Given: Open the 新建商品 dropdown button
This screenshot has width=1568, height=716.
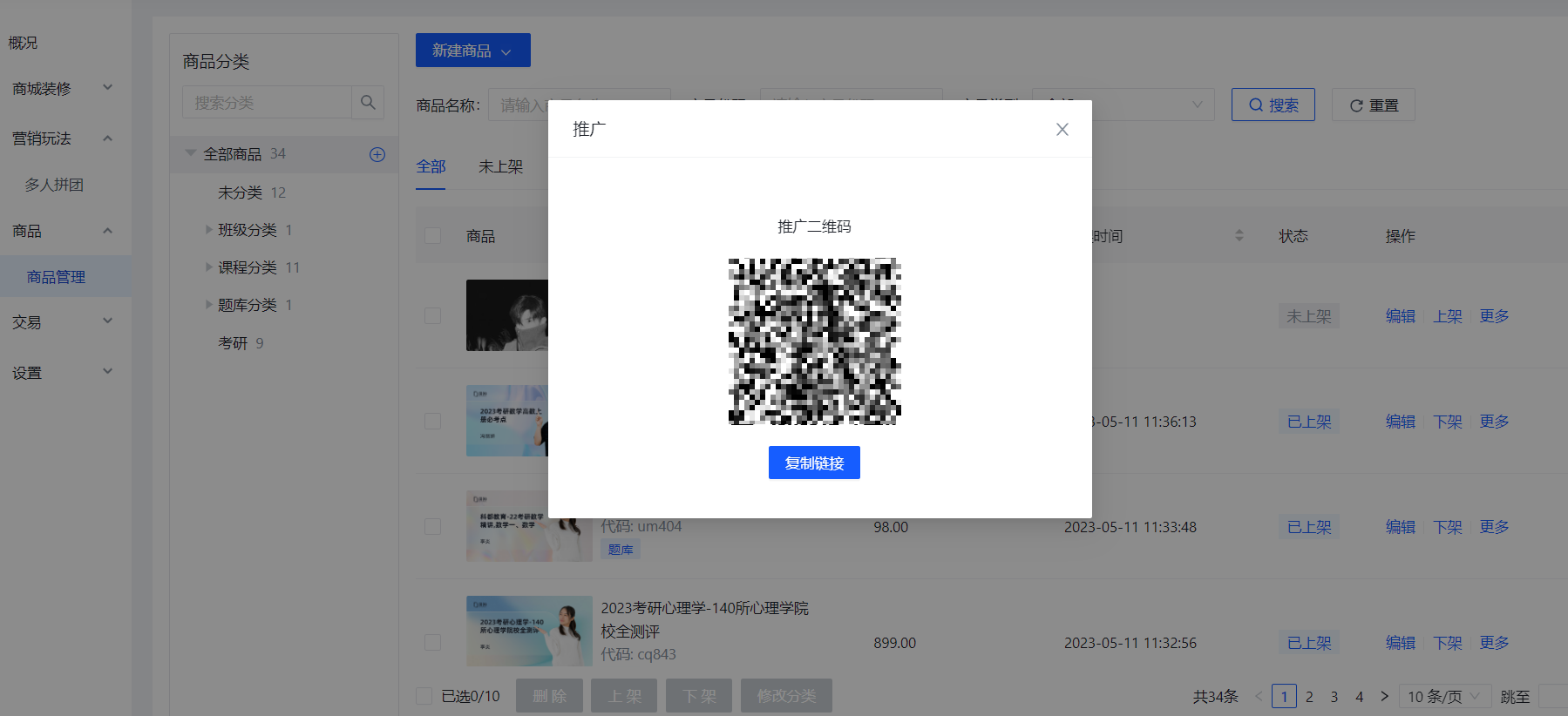Looking at the screenshot, I should click(473, 51).
